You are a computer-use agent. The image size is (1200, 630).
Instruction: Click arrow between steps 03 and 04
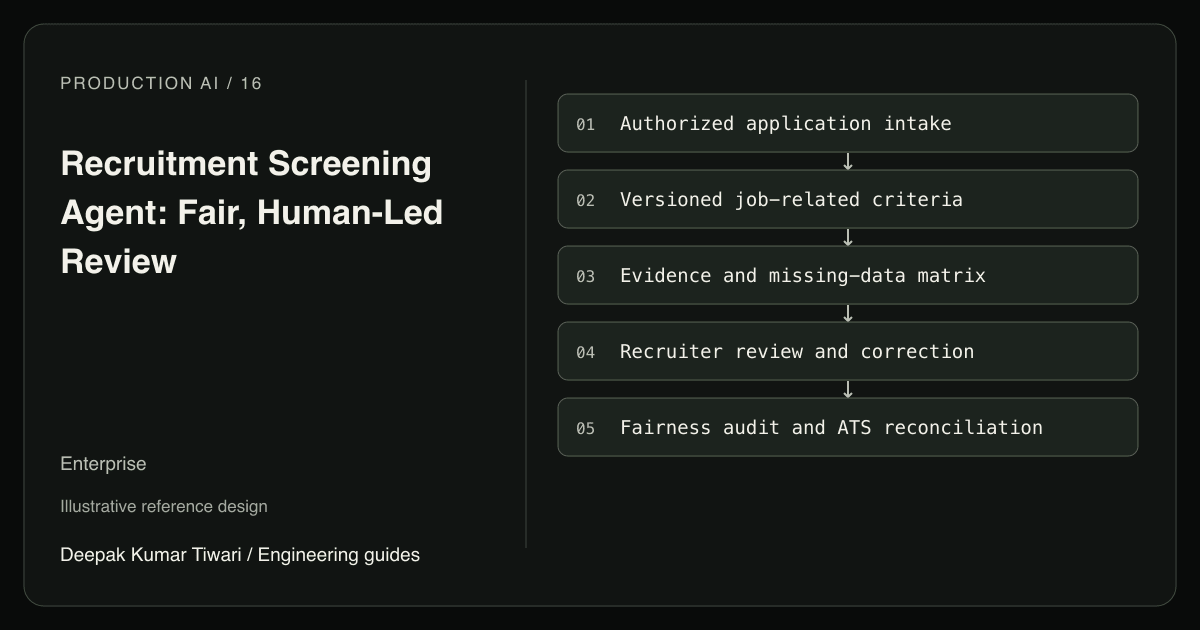point(848,313)
